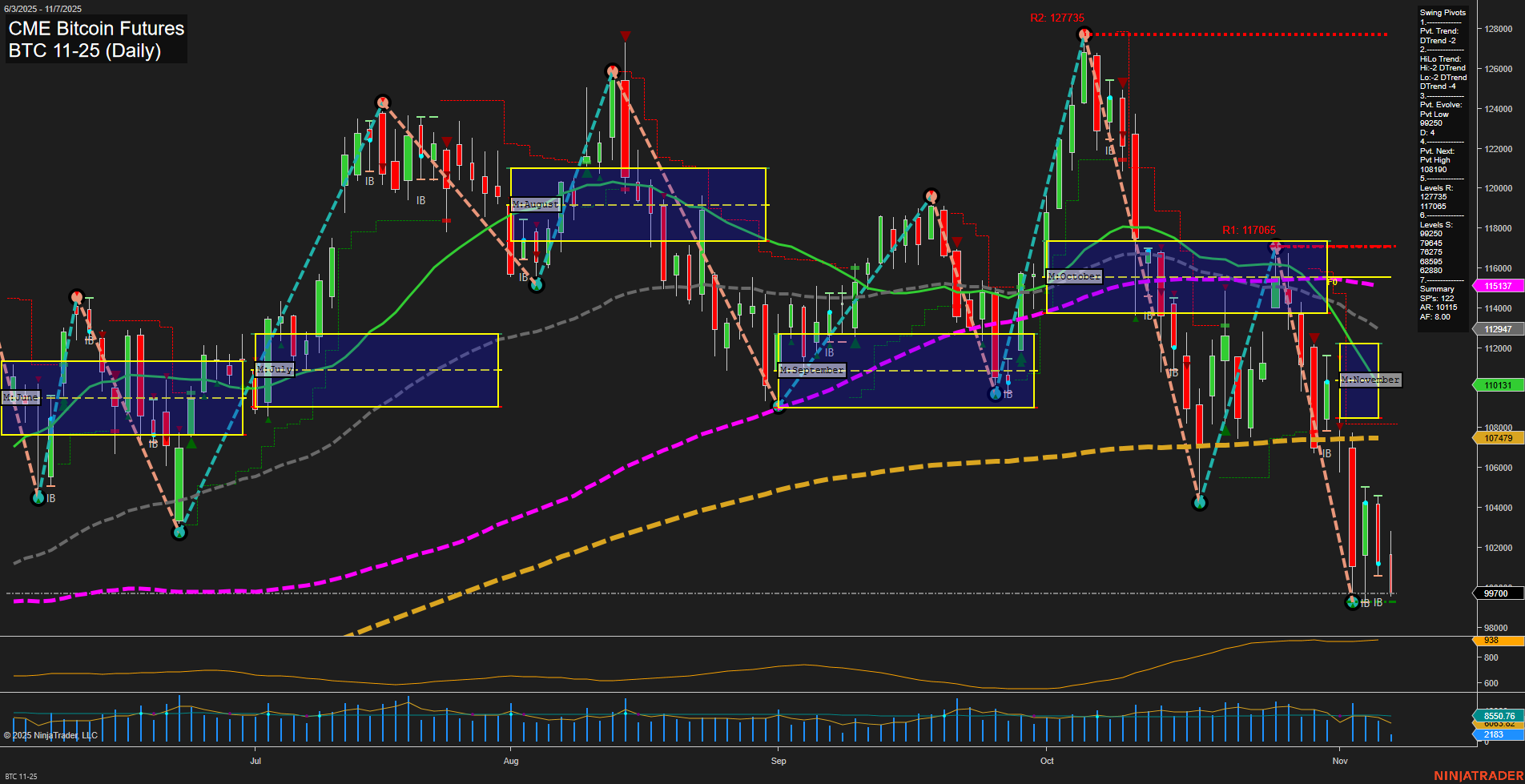Click the mid-September swing high pivot circle
Viewport: 1525px width, 784px height.
click(x=931, y=195)
